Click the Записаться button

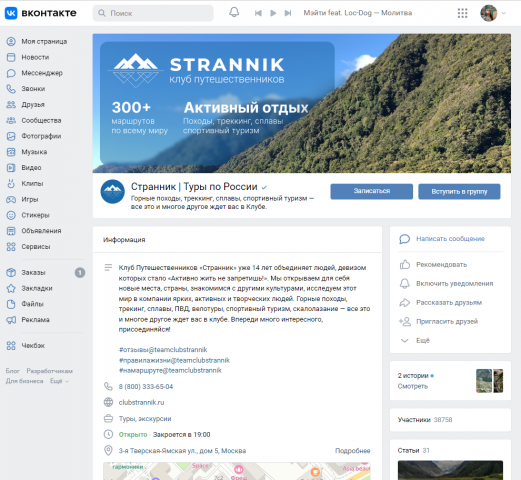click(372, 191)
